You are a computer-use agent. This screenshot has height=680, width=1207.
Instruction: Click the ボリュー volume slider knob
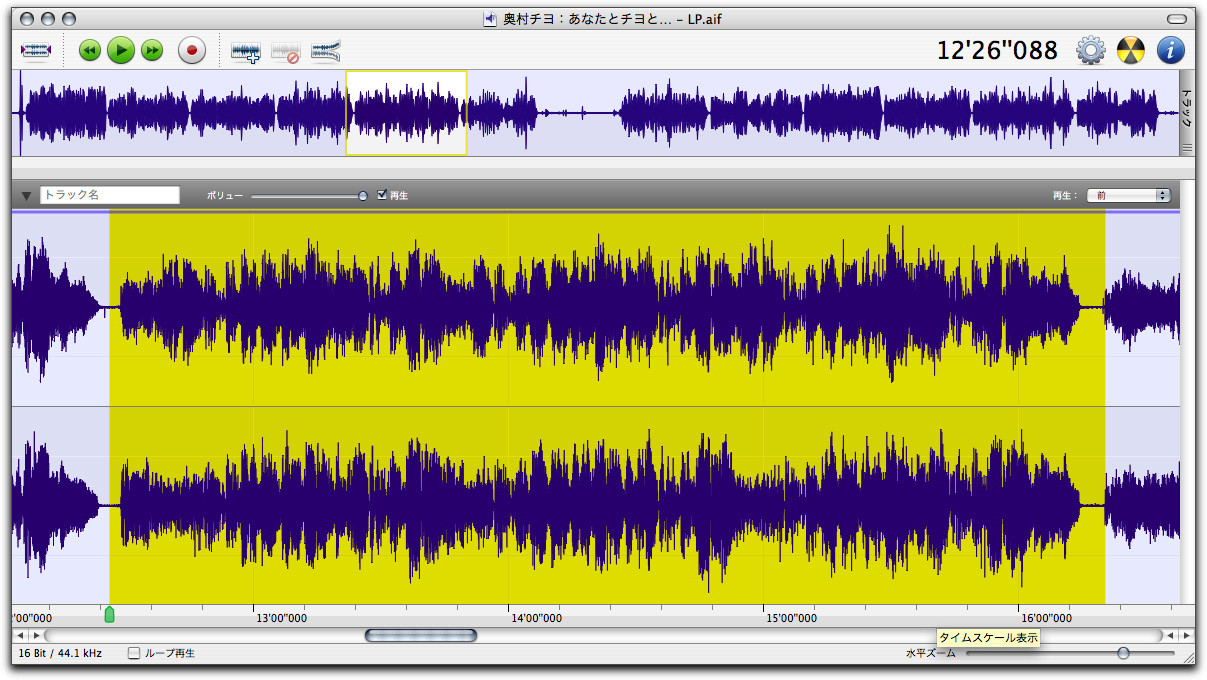pyautogui.click(x=363, y=196)
